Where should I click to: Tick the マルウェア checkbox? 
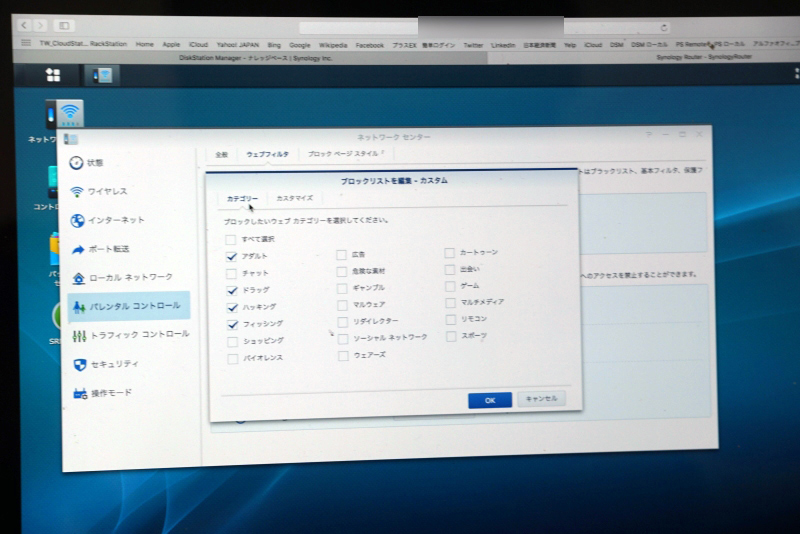(x=342, y=305)
